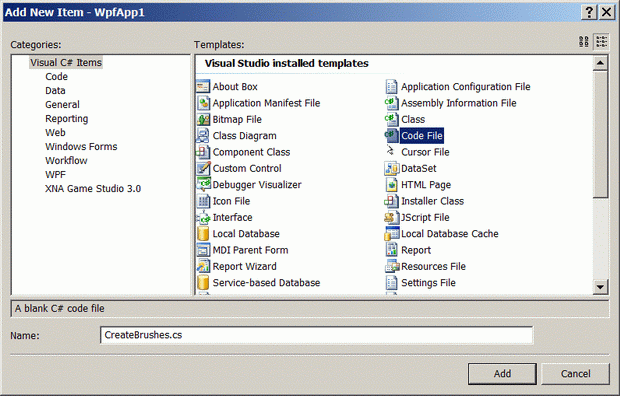Select the Assembly Information File icon
This screenshot has height=396, width=620.
tap(391, 103)
